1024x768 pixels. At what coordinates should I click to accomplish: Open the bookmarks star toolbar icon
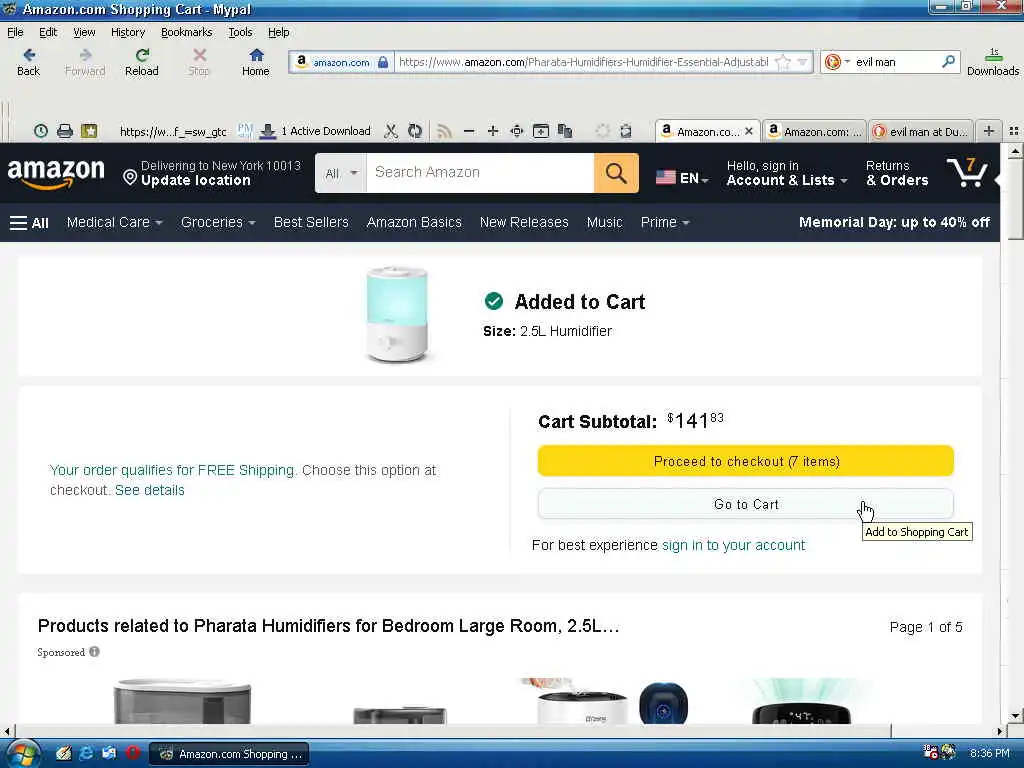pyautogui.click(x=89, y=131)
